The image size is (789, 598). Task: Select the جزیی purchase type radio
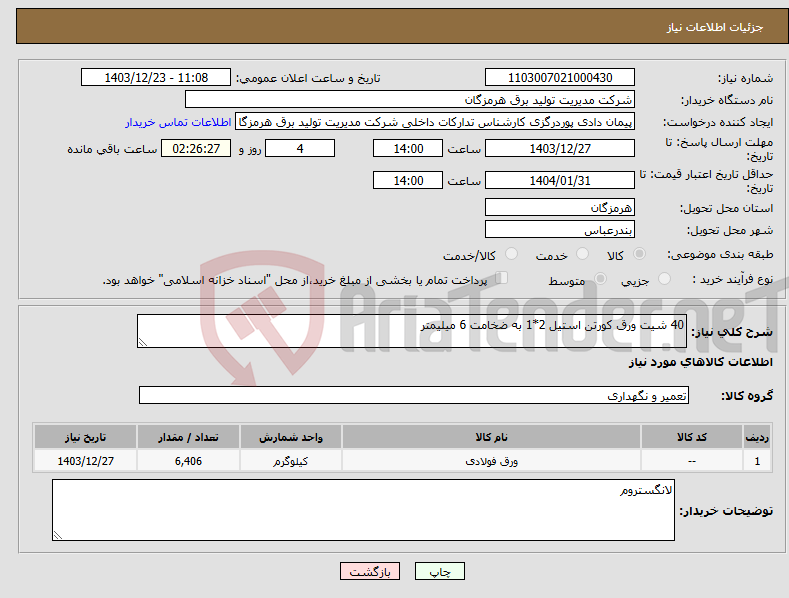click(664, 278)
